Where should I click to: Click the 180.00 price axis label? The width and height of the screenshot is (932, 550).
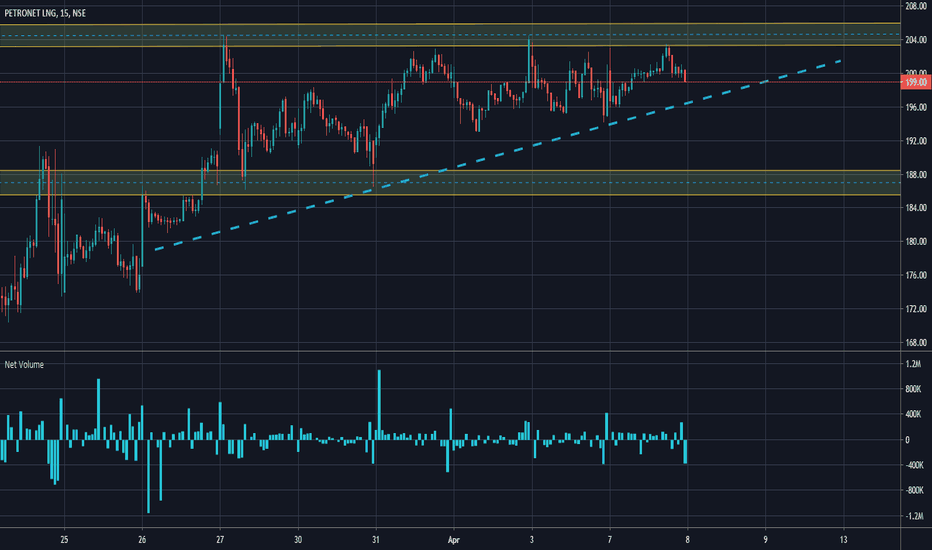pyautogui.click(x=916, y=241)
